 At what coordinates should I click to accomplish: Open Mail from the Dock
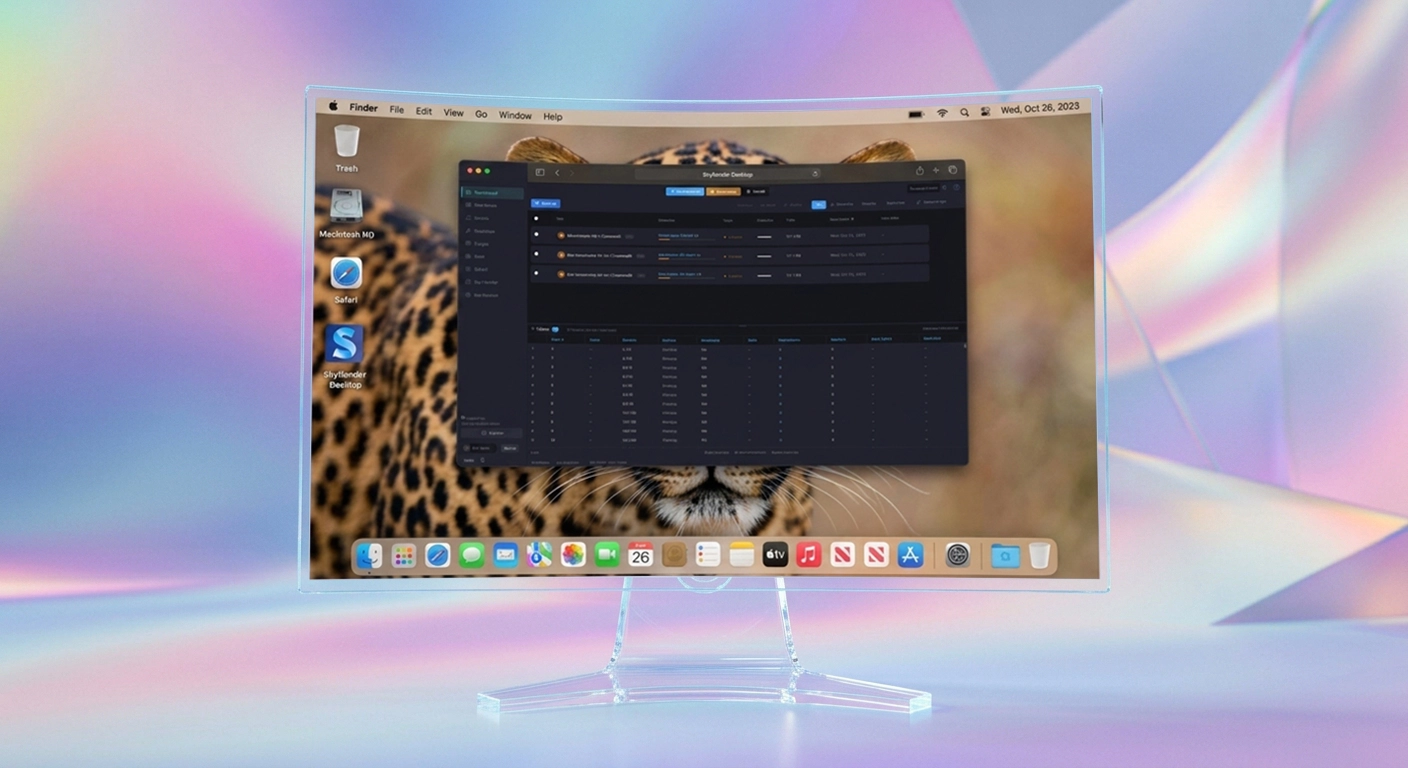[x=506, y=555]
